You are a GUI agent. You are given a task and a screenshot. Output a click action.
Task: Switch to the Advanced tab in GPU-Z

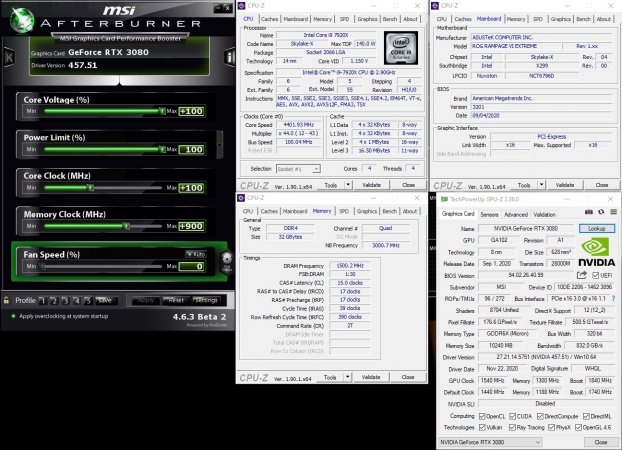pyautogui.click(x=516, y=214)
